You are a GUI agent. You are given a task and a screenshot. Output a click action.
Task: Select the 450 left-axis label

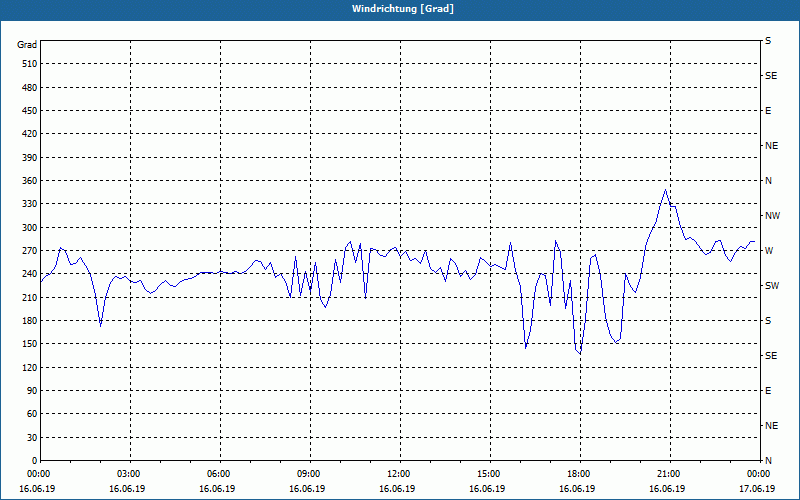[30, 111]
